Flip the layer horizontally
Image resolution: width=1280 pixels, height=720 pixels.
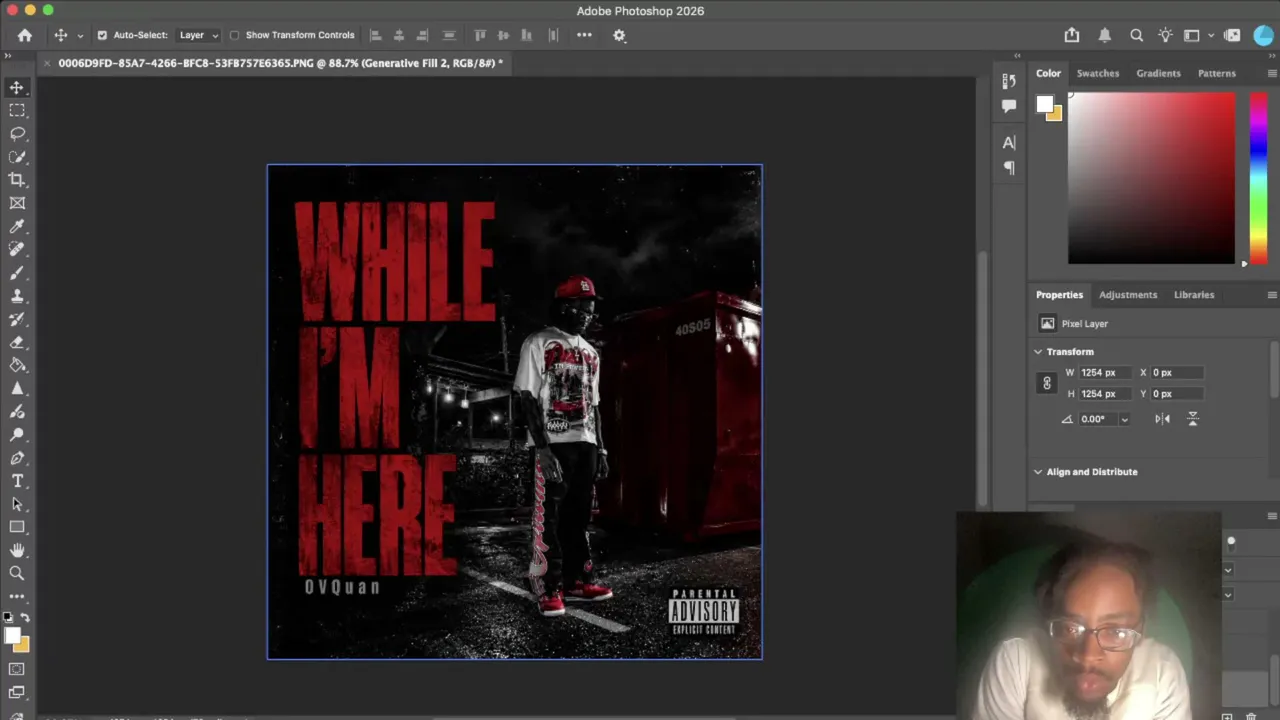1162,419
